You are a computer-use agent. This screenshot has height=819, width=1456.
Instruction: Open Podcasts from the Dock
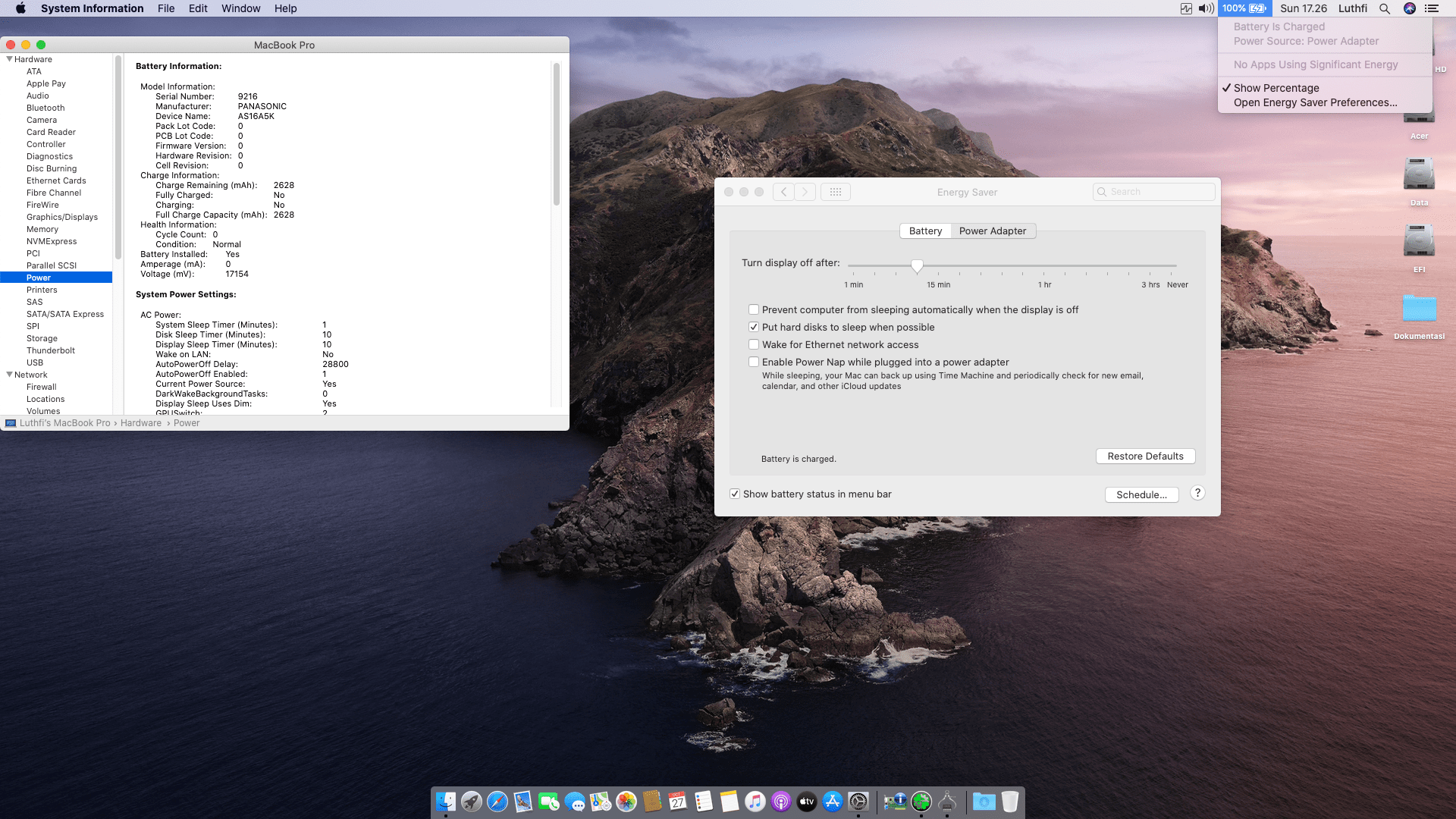(x=781, y=802)
